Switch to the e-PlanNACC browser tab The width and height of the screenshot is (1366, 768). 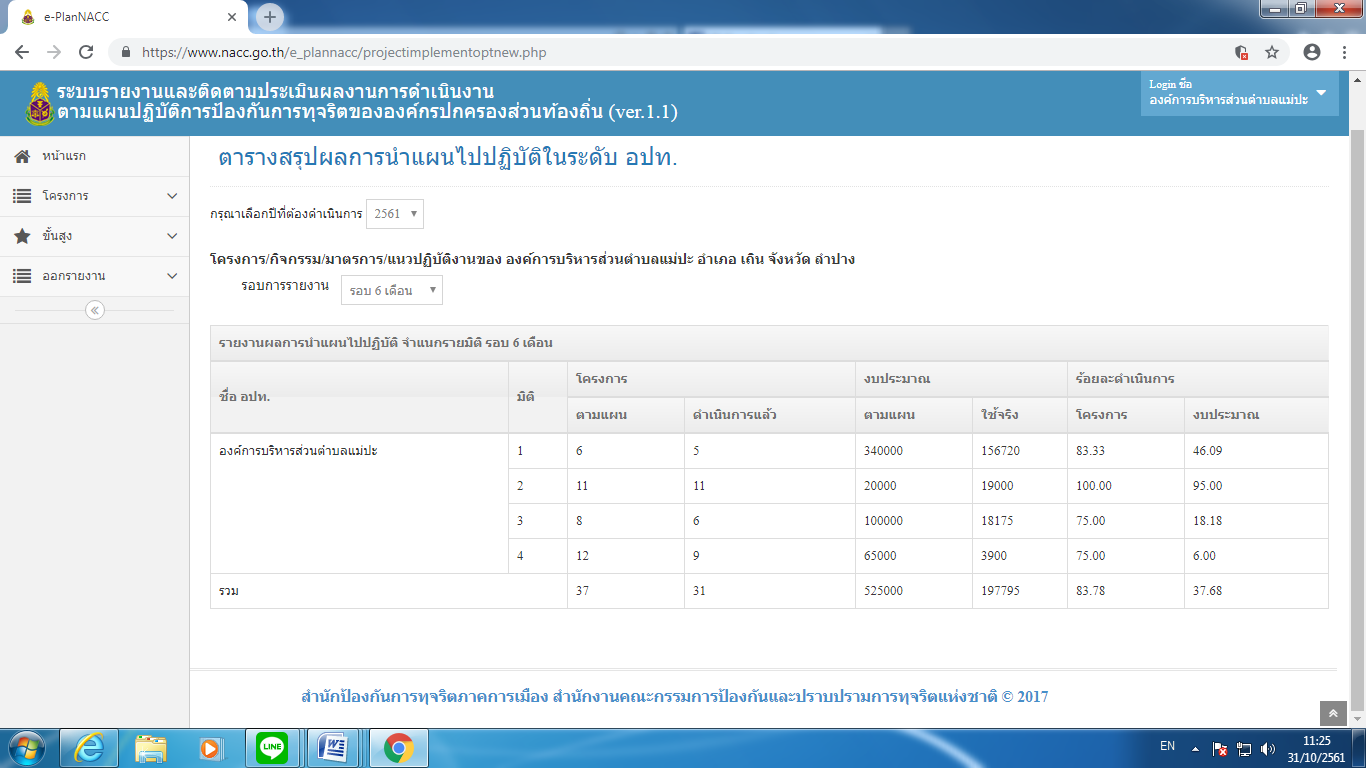[125, 17]
